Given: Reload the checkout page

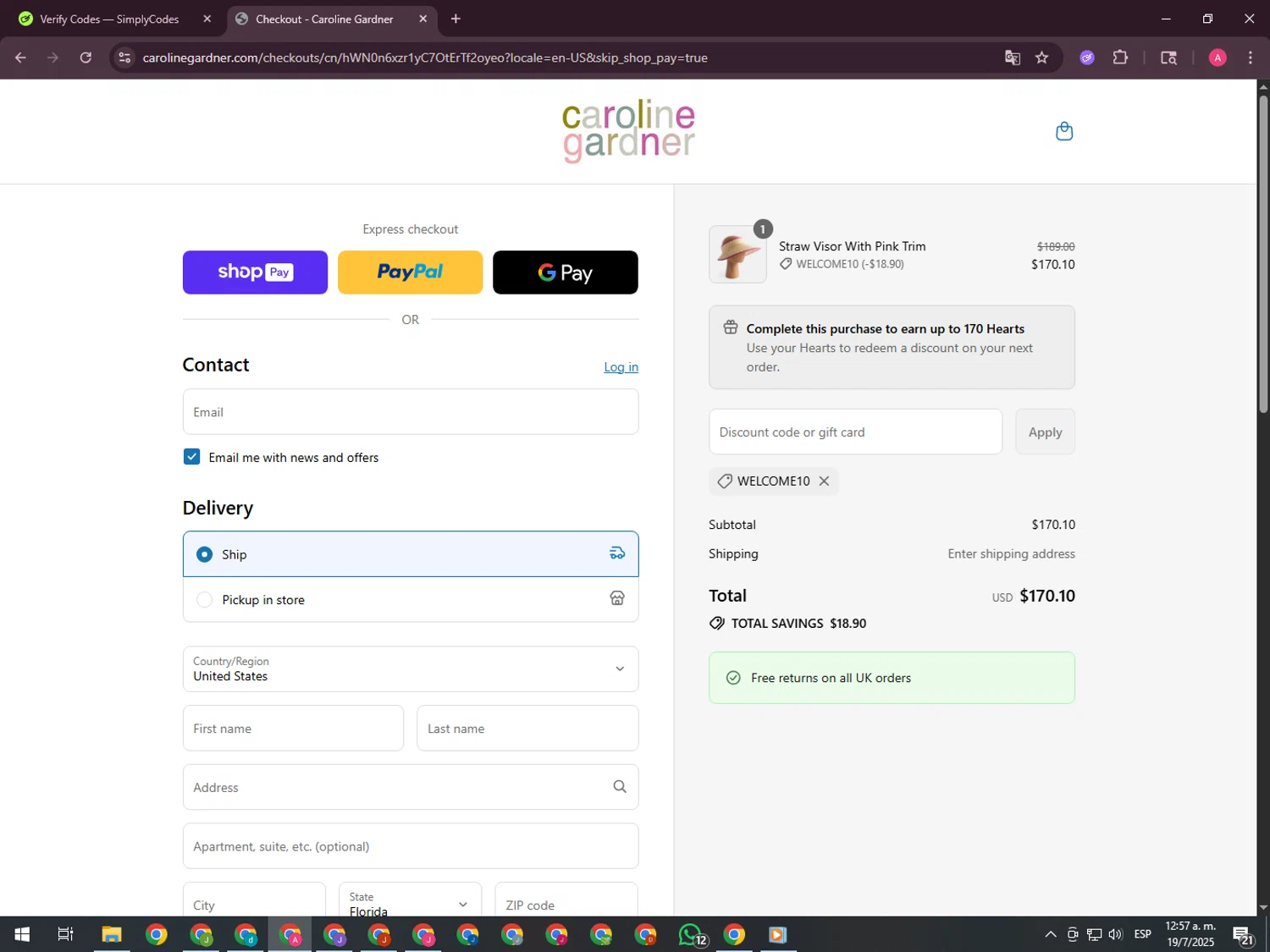Looking at the screenshot, I should (x=86, y=58).
